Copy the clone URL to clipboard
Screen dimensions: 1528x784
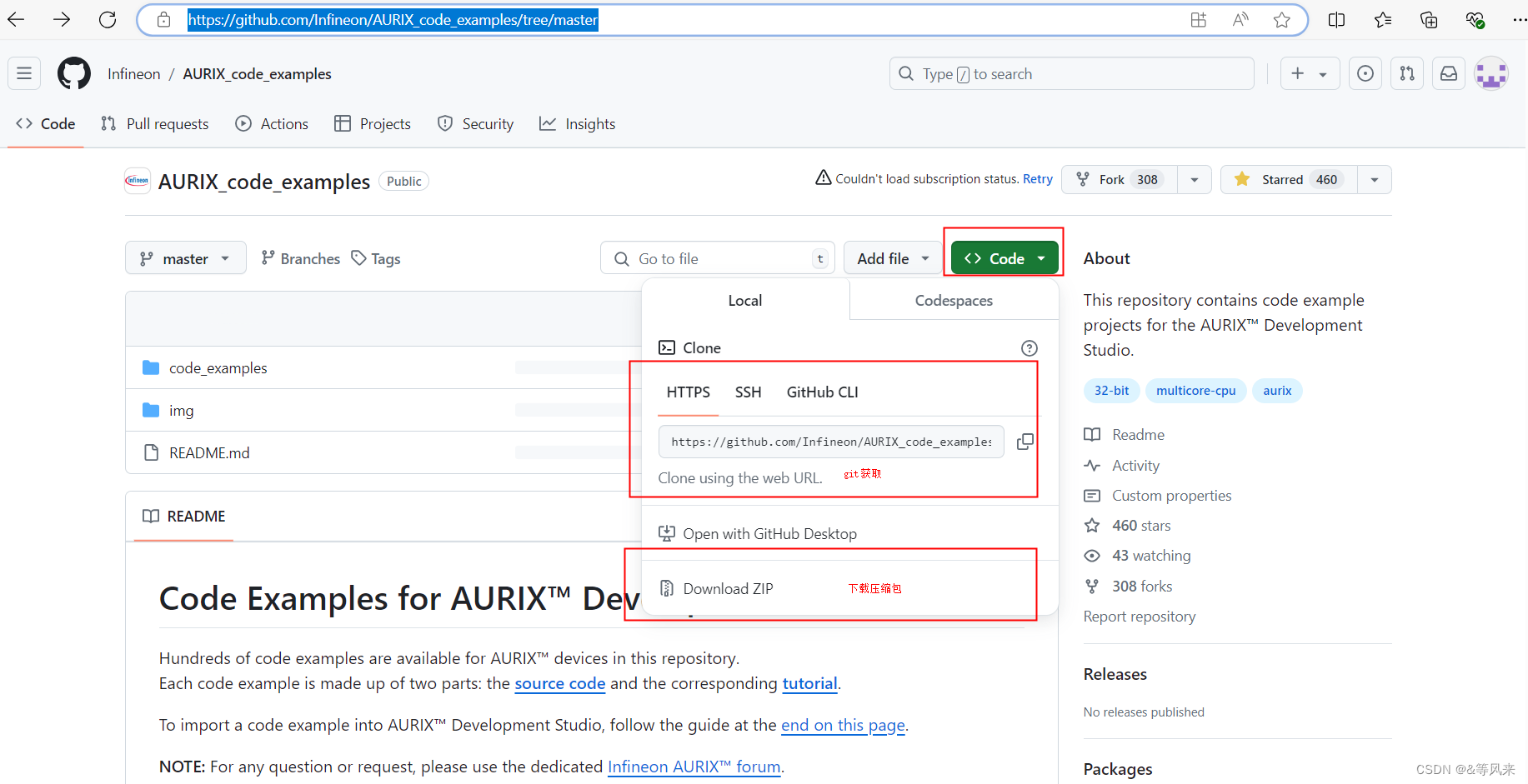(1025, 442)
